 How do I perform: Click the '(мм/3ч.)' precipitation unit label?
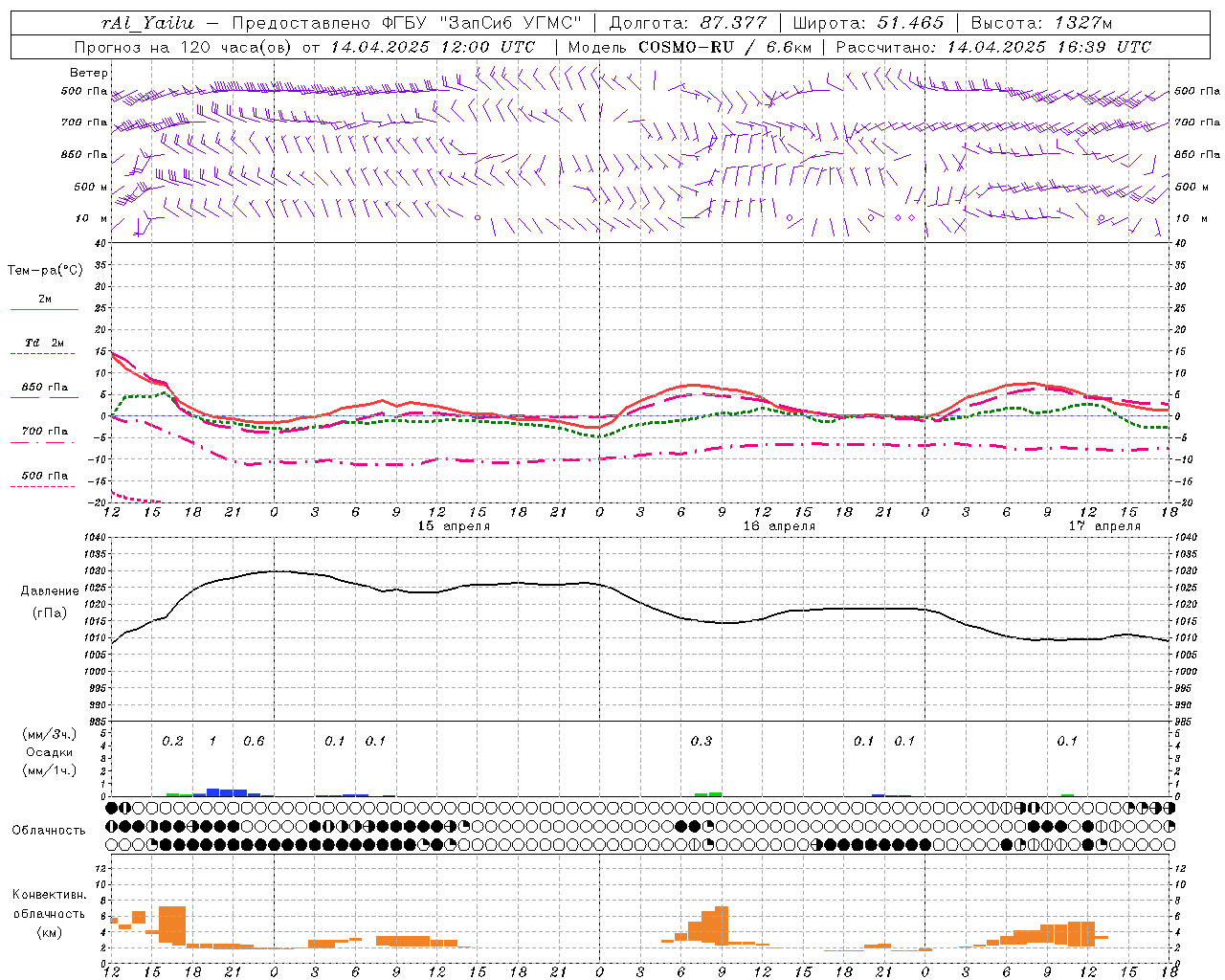point(50,735)
